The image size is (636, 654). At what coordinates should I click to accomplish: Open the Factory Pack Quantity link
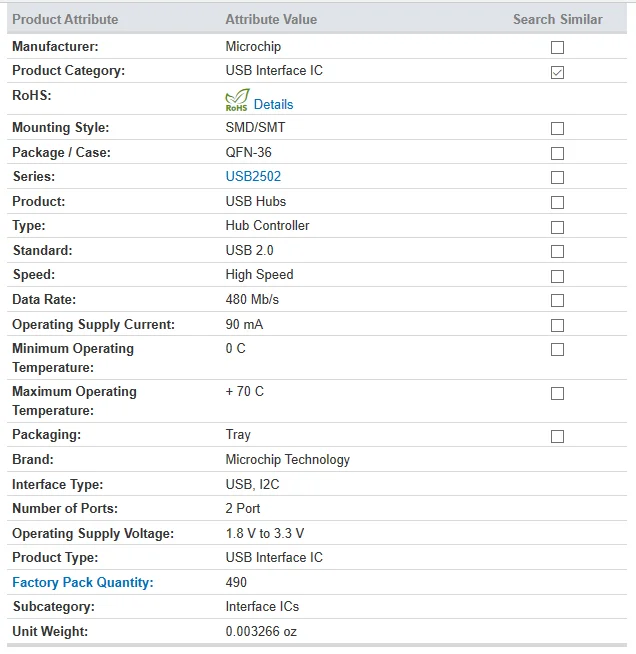click(x=83, y=582)
